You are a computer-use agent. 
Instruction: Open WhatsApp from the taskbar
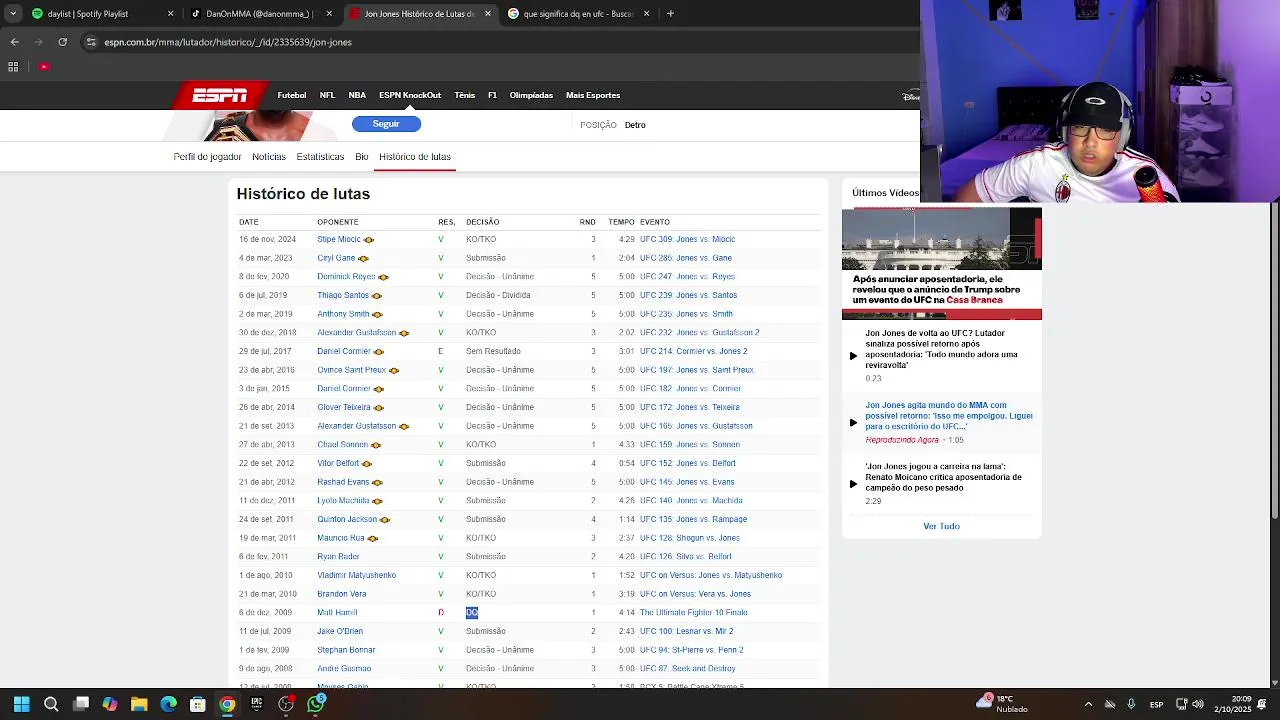(316, 704)
